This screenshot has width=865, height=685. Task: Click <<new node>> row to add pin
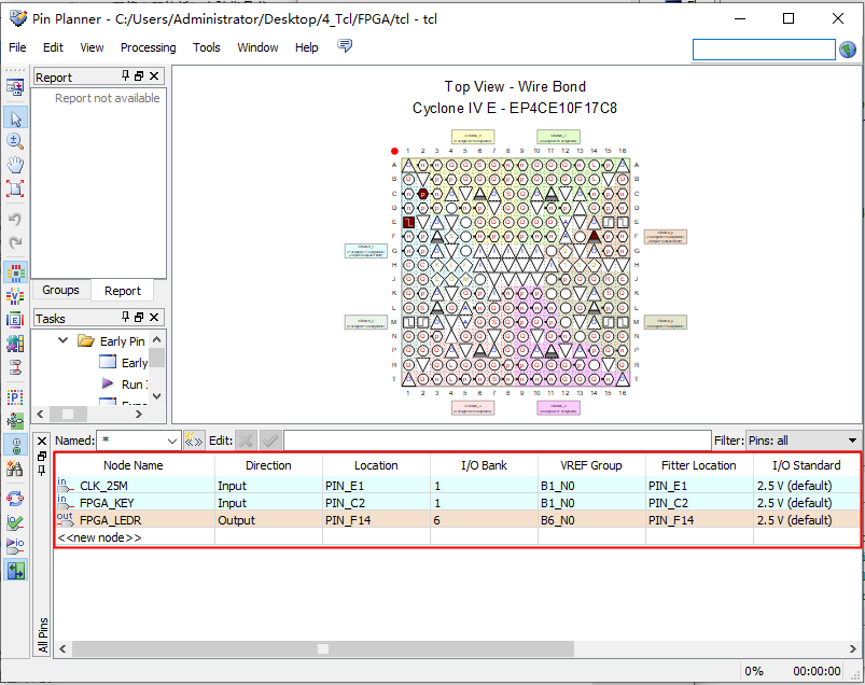100,537
